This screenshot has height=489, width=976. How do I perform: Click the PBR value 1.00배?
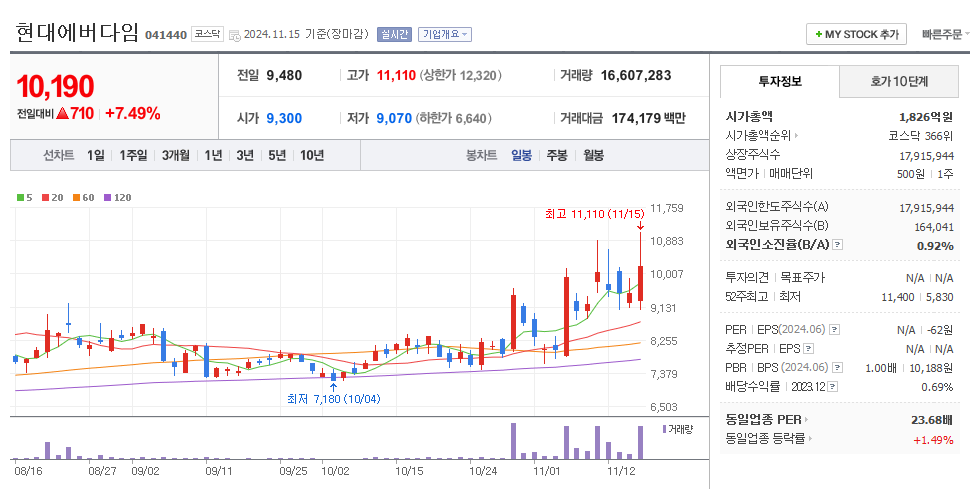[881, 368]
